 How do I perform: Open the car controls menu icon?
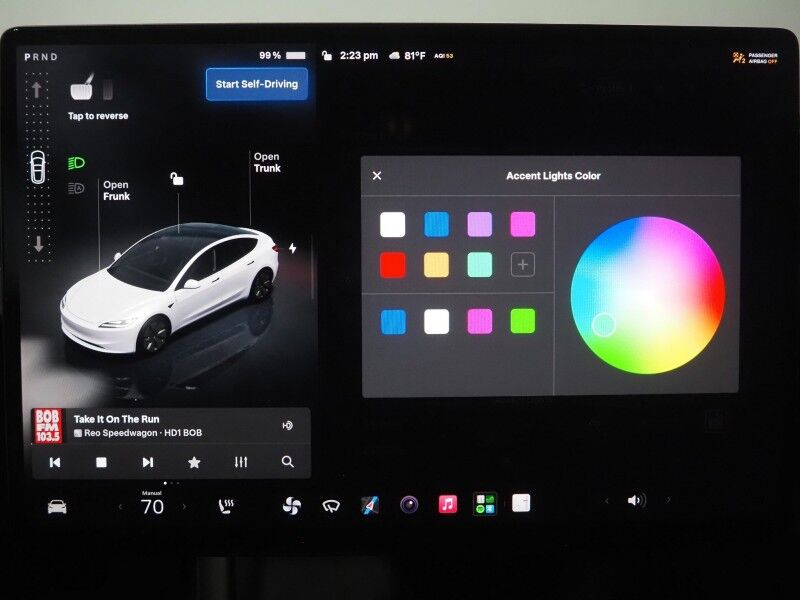tap(57, 507)
